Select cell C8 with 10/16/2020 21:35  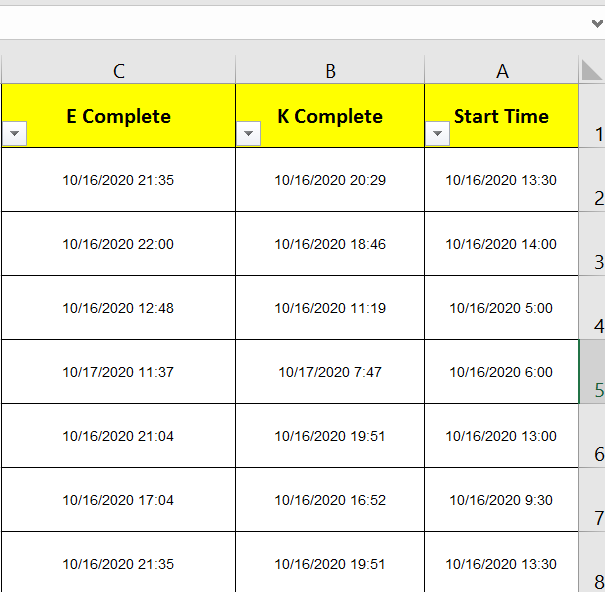[118, 562]
